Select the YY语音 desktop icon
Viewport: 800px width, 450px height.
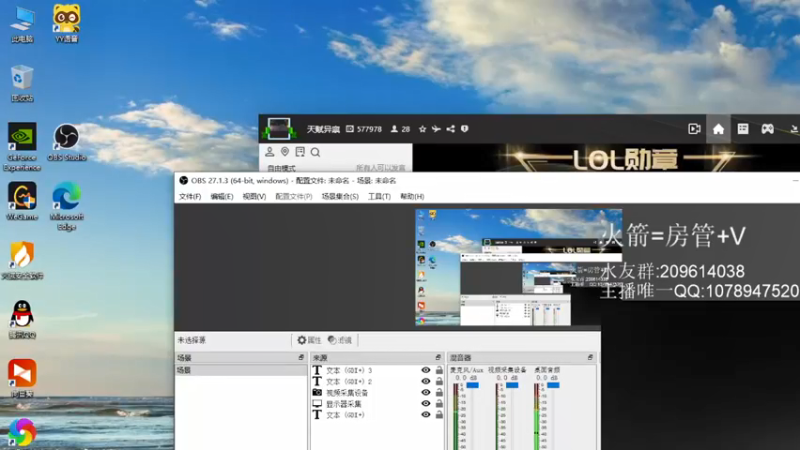pyautogui.click(x=66, y=23)
